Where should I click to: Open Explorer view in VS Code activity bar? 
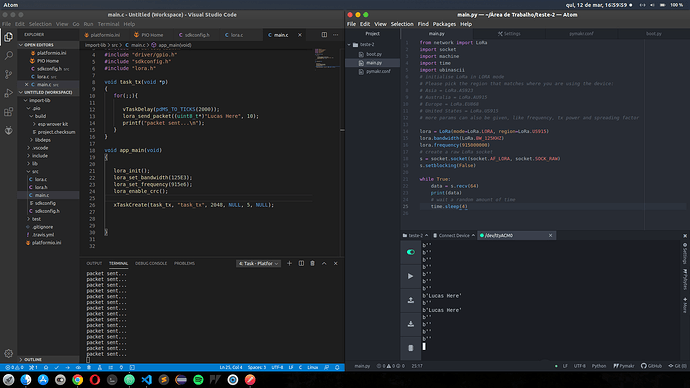(8, 37)
